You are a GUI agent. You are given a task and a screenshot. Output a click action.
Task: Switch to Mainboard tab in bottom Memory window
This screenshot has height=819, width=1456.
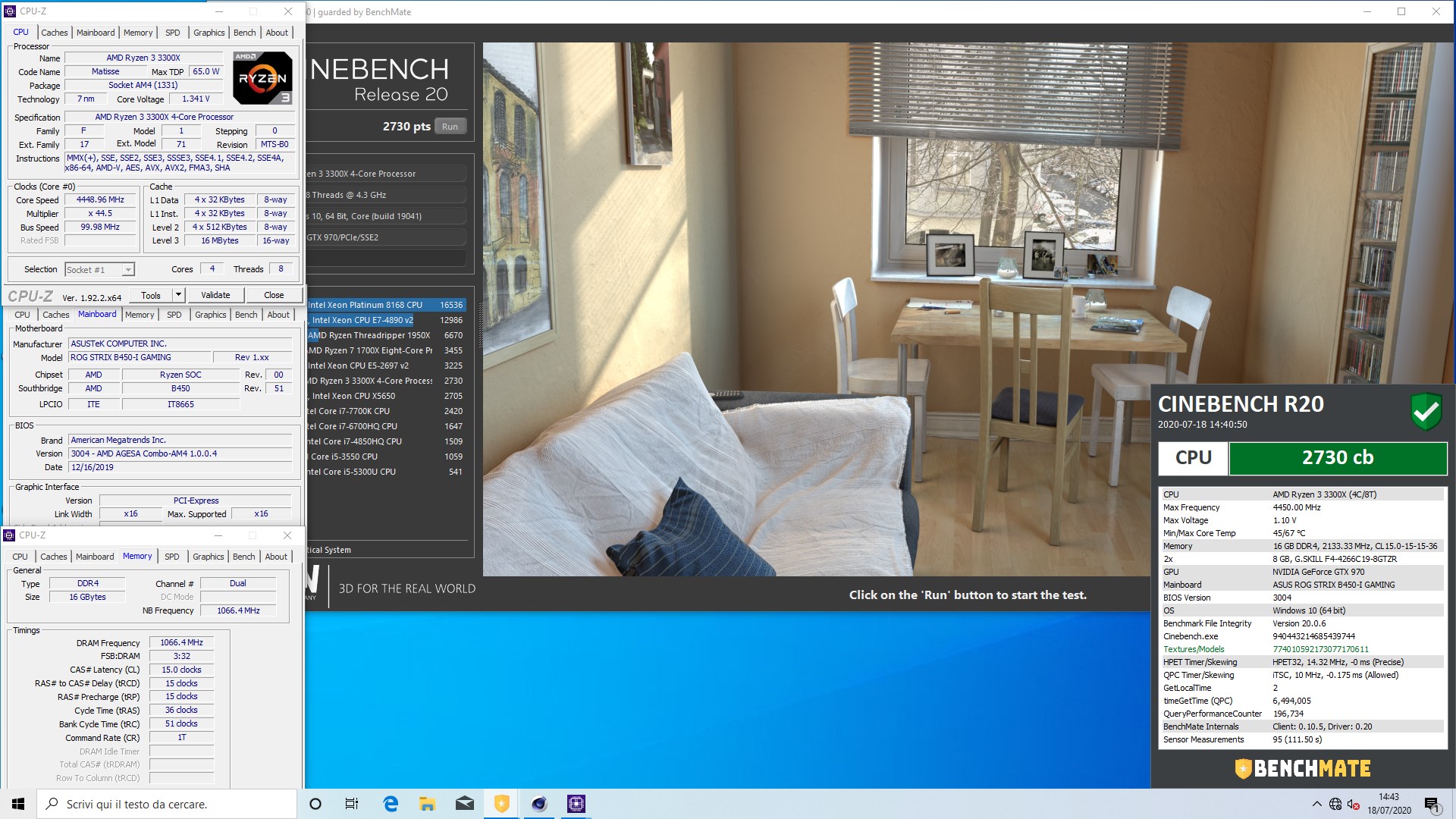pos(95,557)
